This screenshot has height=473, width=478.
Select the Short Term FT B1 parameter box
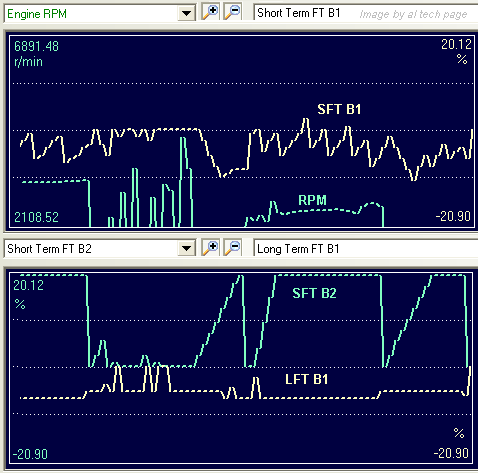coord(366,13)
